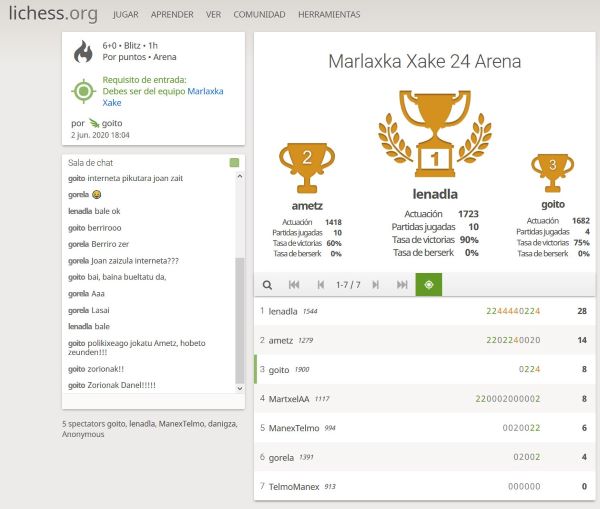Click the green jump-to-my-position button
The height and width of the screenshot is (509, 600).
429,285
